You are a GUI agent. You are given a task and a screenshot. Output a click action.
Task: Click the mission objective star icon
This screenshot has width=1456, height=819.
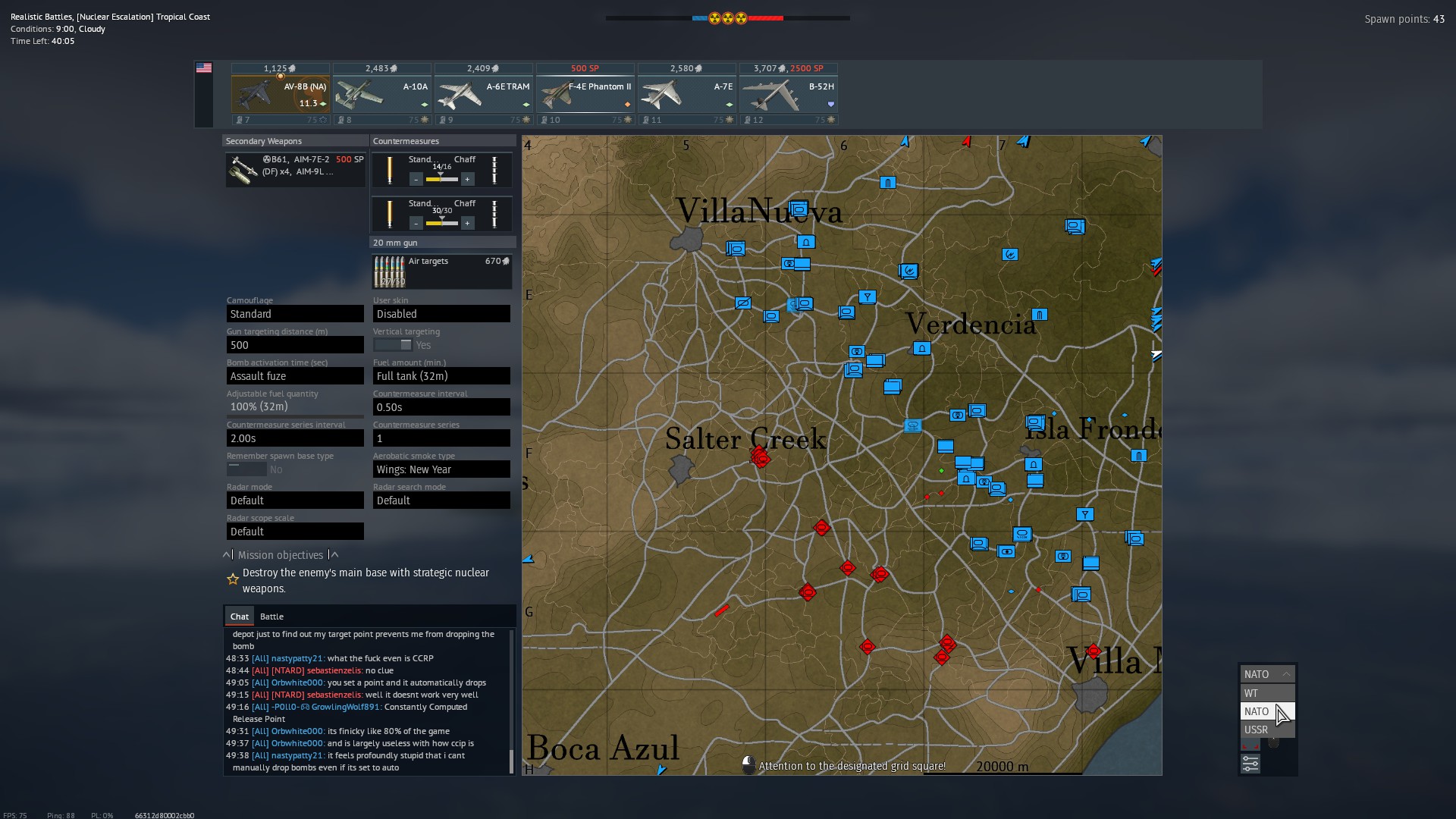[x=233, y=580]
